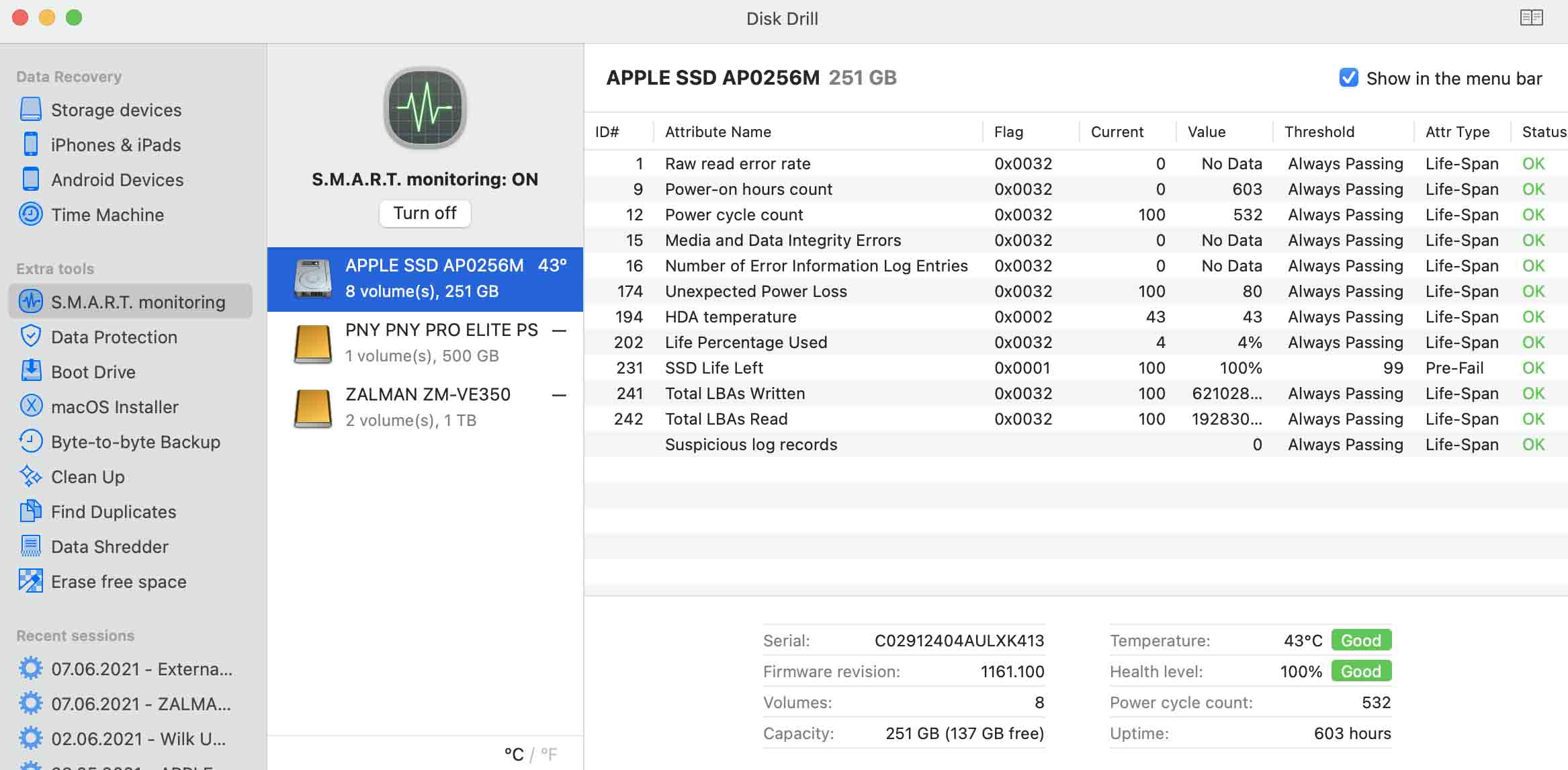The image size is (1568, 770).
Task: Select Byte-to-byte Backup icon
Action: pos(30,441)
